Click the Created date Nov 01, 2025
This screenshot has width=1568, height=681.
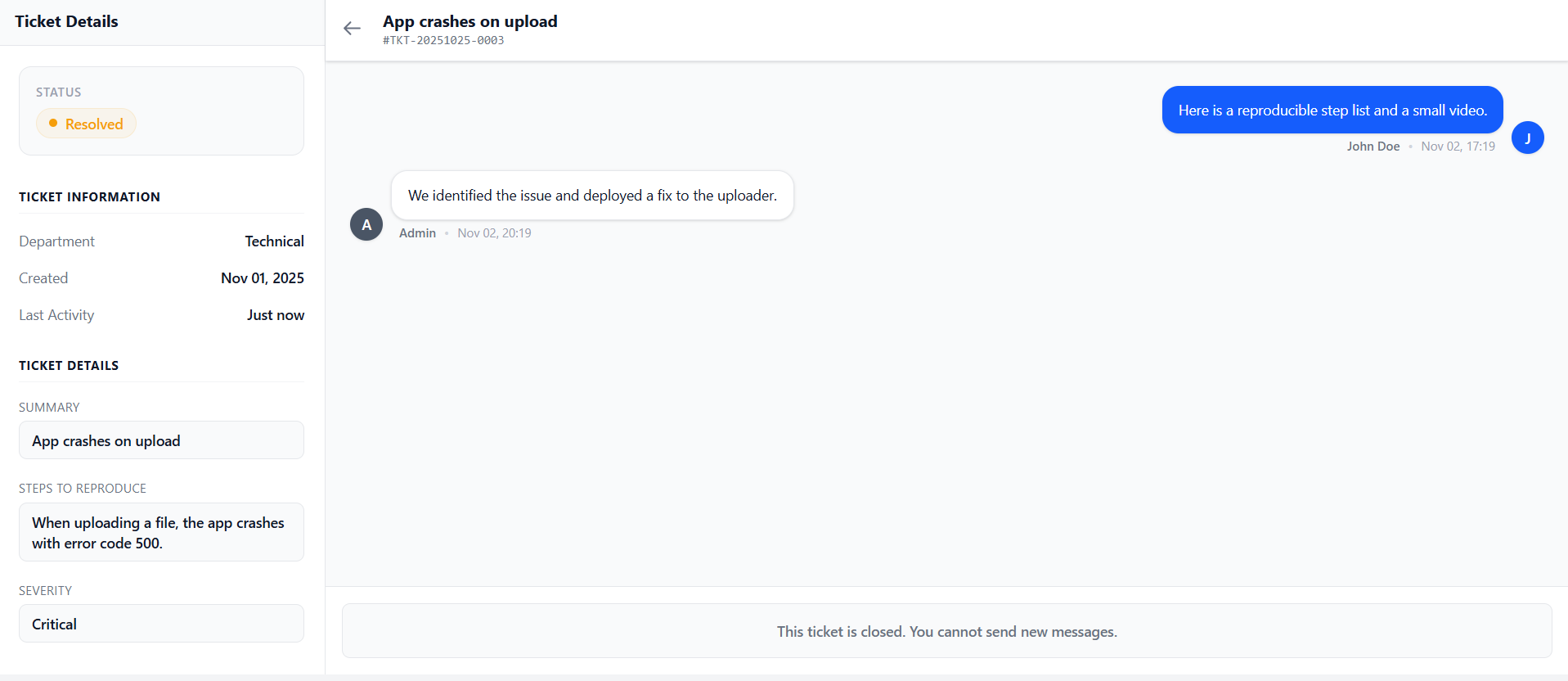262,278
